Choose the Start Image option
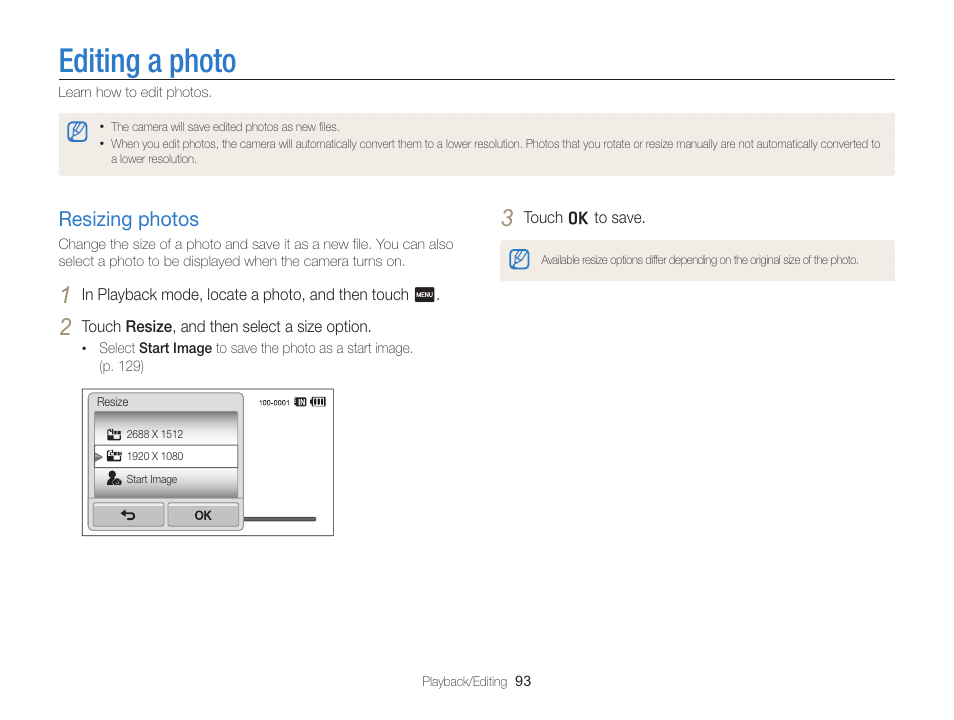This screenshot has width=954, height=720. point(166,479)
